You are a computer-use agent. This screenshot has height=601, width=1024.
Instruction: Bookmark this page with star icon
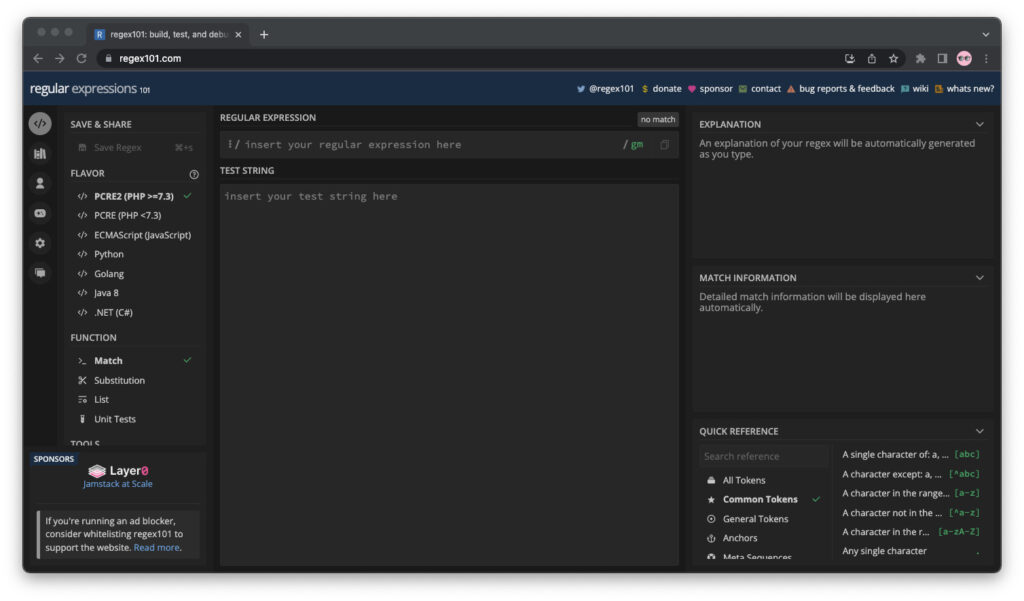[x=893, y=58]
